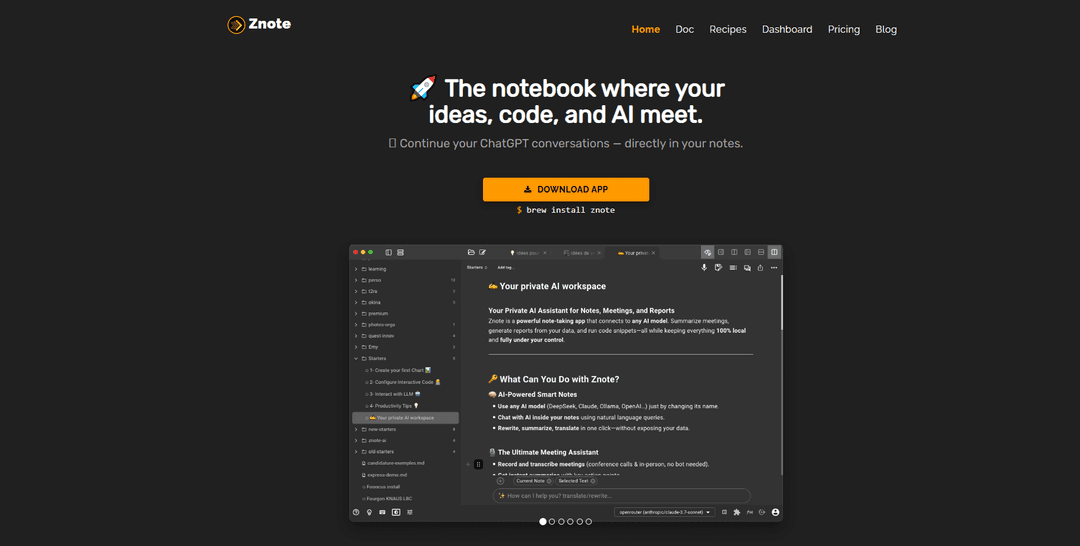
Task: Click the sidebar panel toggle icon near the traffic lights
Action: [x=388, y=253]
